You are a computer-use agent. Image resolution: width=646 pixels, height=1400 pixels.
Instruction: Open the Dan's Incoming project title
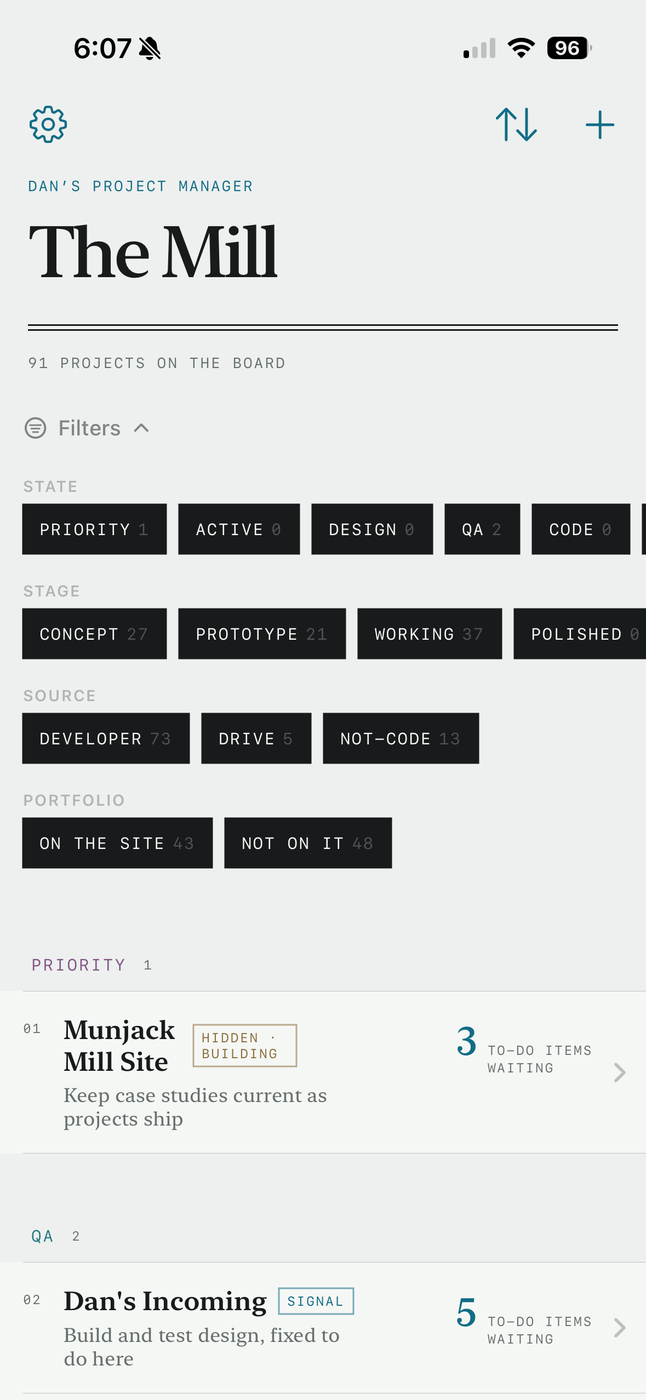(165, 1301)
